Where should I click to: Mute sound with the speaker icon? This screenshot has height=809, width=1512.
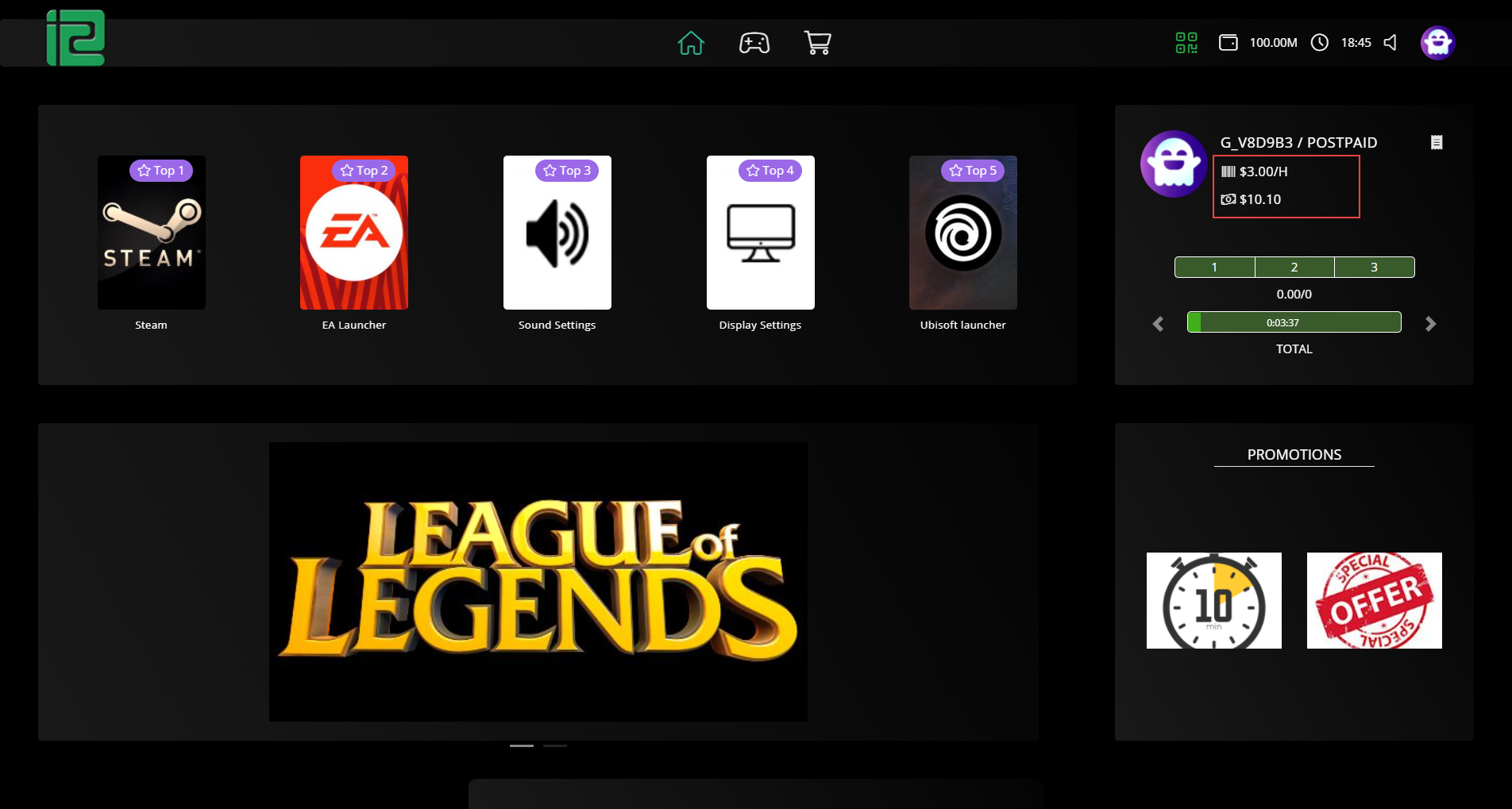tap(1390, 43)
